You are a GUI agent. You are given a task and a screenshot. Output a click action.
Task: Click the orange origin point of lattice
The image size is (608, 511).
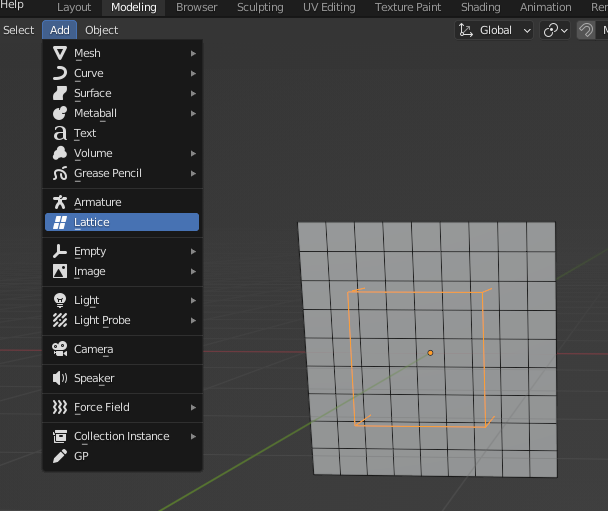[x=430, y=352]
